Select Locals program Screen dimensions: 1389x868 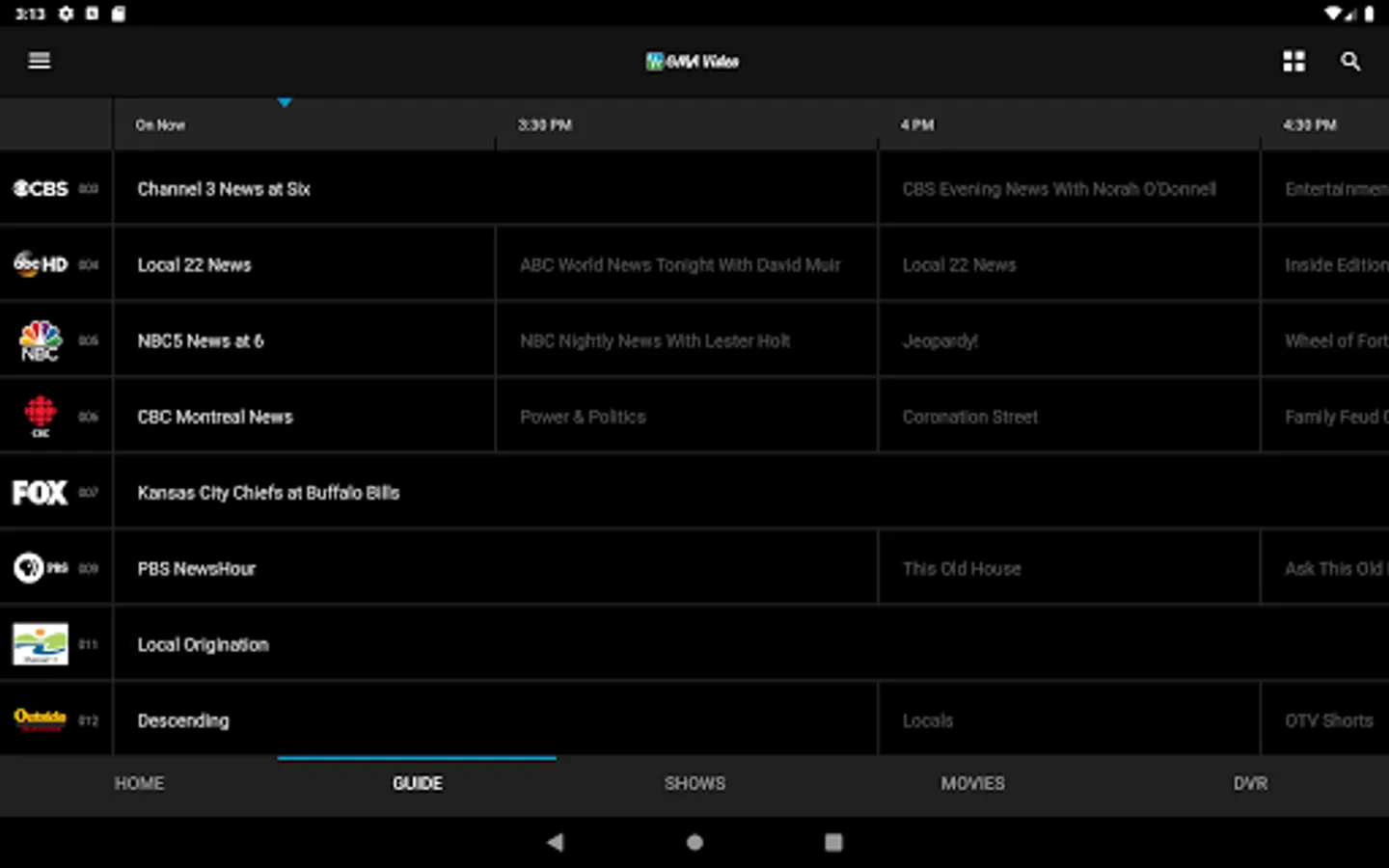1069,720
